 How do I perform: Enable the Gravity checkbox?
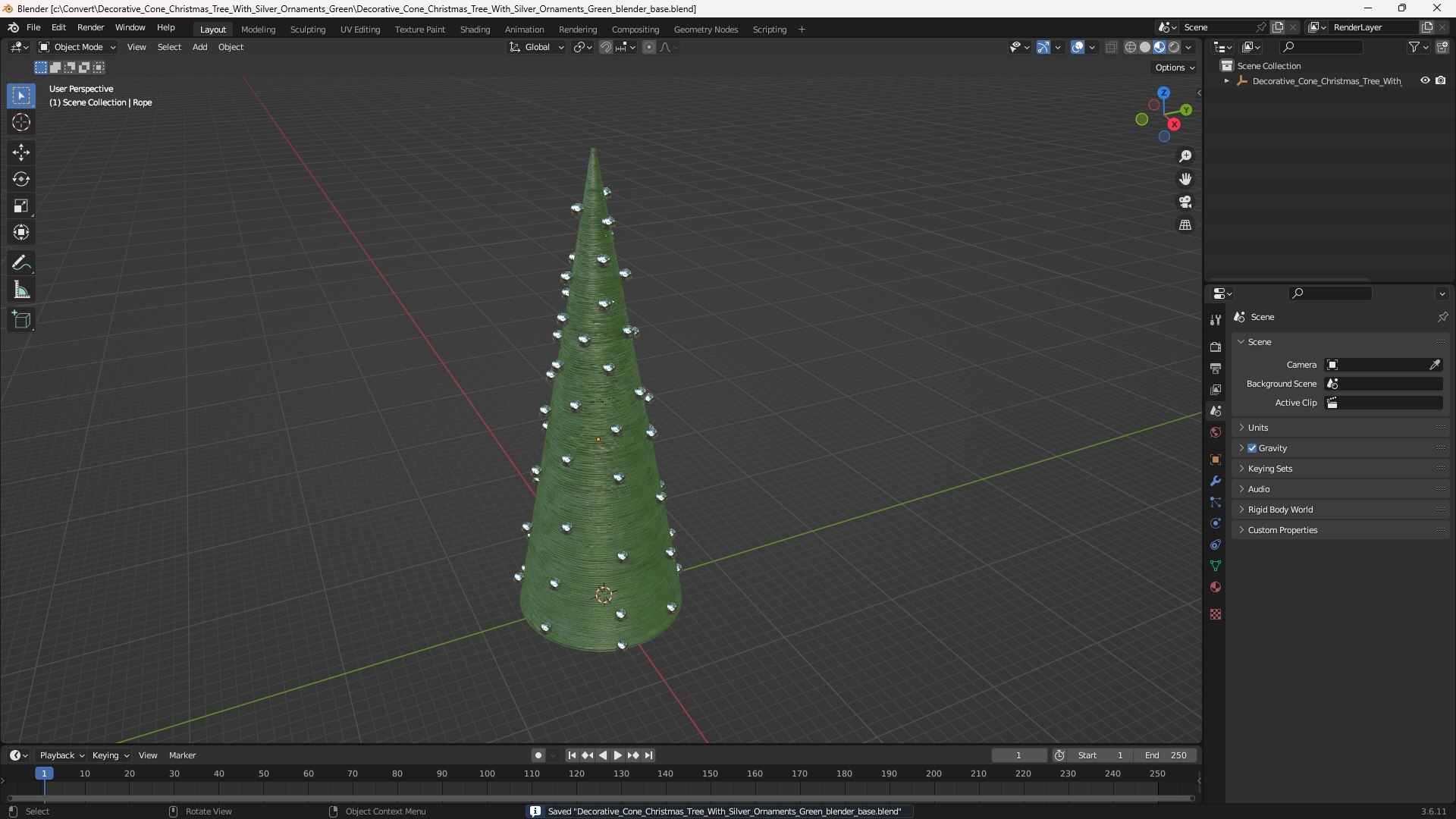tap(1252, 448)
